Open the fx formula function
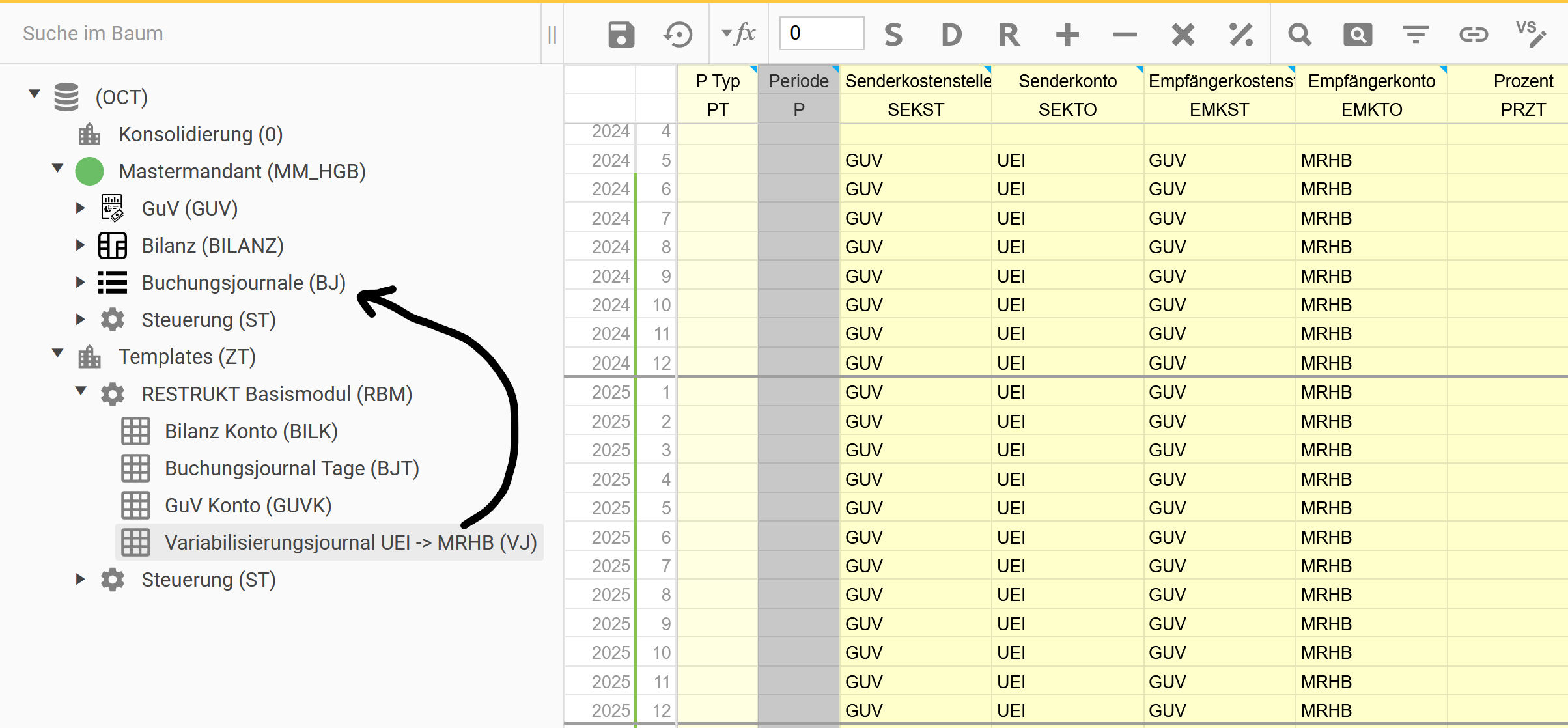 pyautogui.click(x=745, y=34)
